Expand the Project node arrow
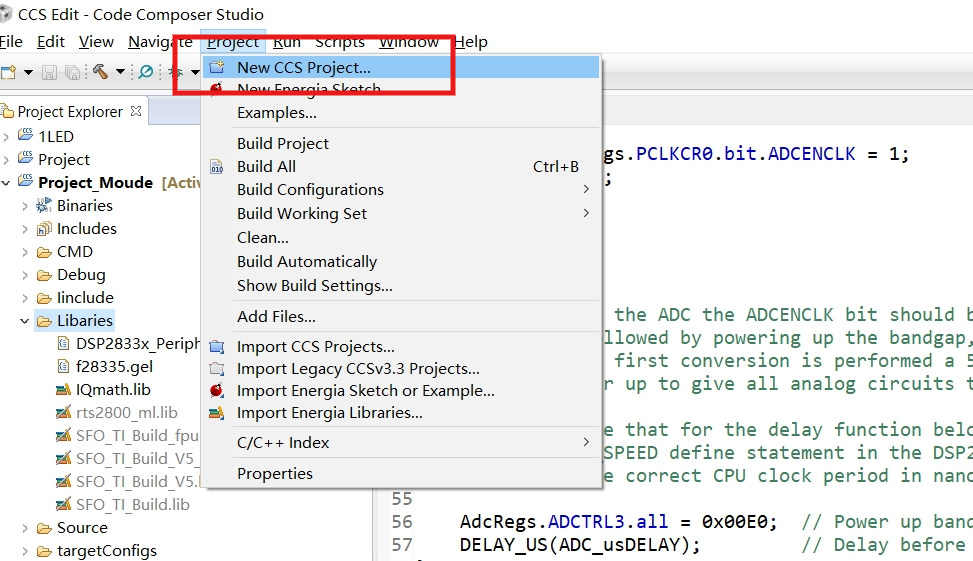 (x=6, y=159)
